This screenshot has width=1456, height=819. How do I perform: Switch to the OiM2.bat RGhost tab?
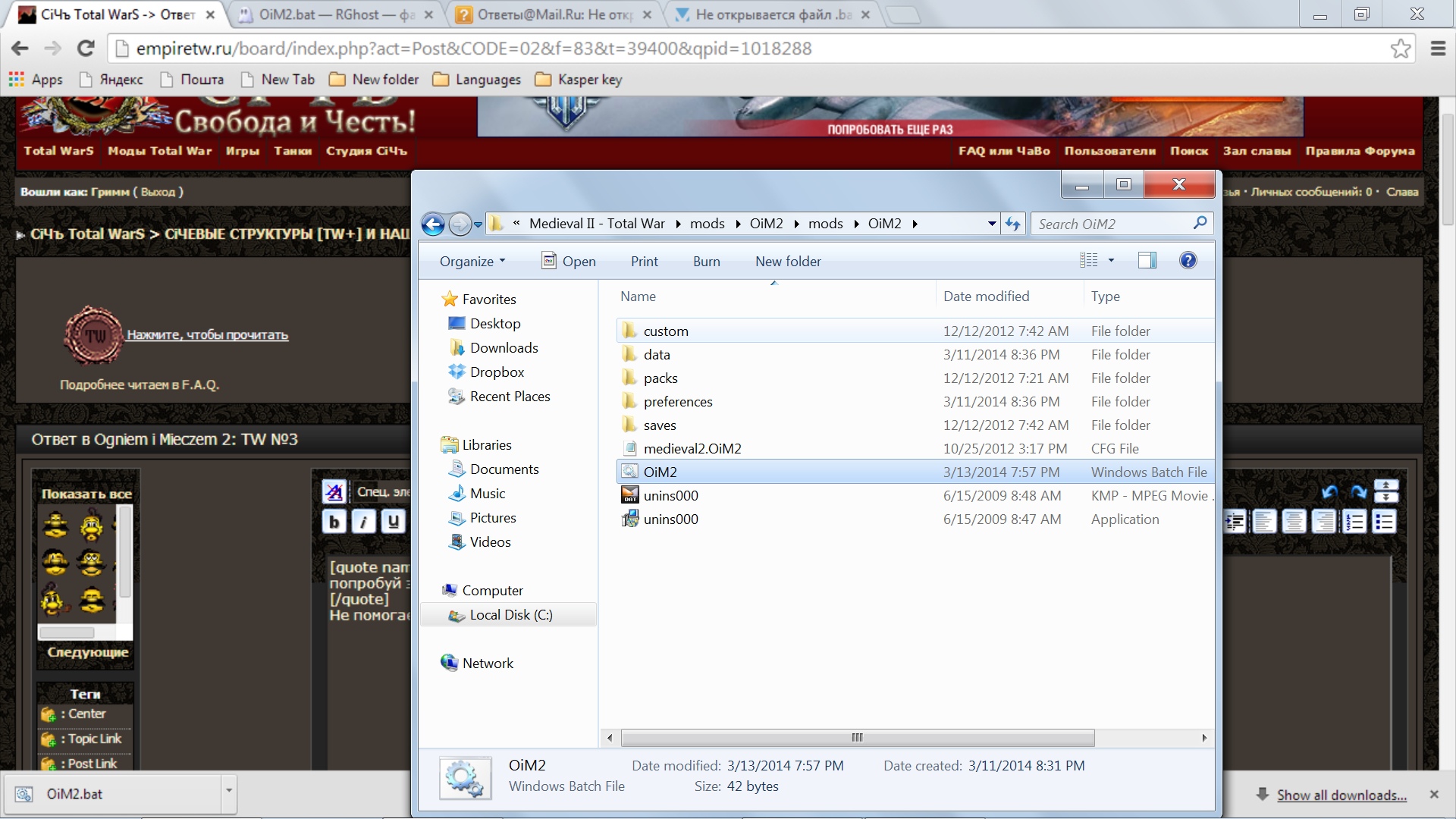[335, 14]
